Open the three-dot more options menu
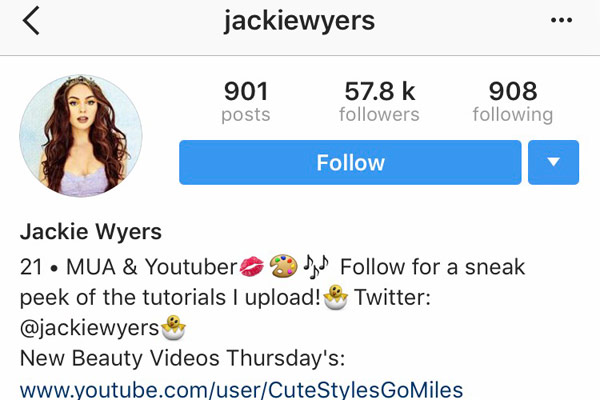The width and height of the screenshot is (600, 400). [561, 20]
